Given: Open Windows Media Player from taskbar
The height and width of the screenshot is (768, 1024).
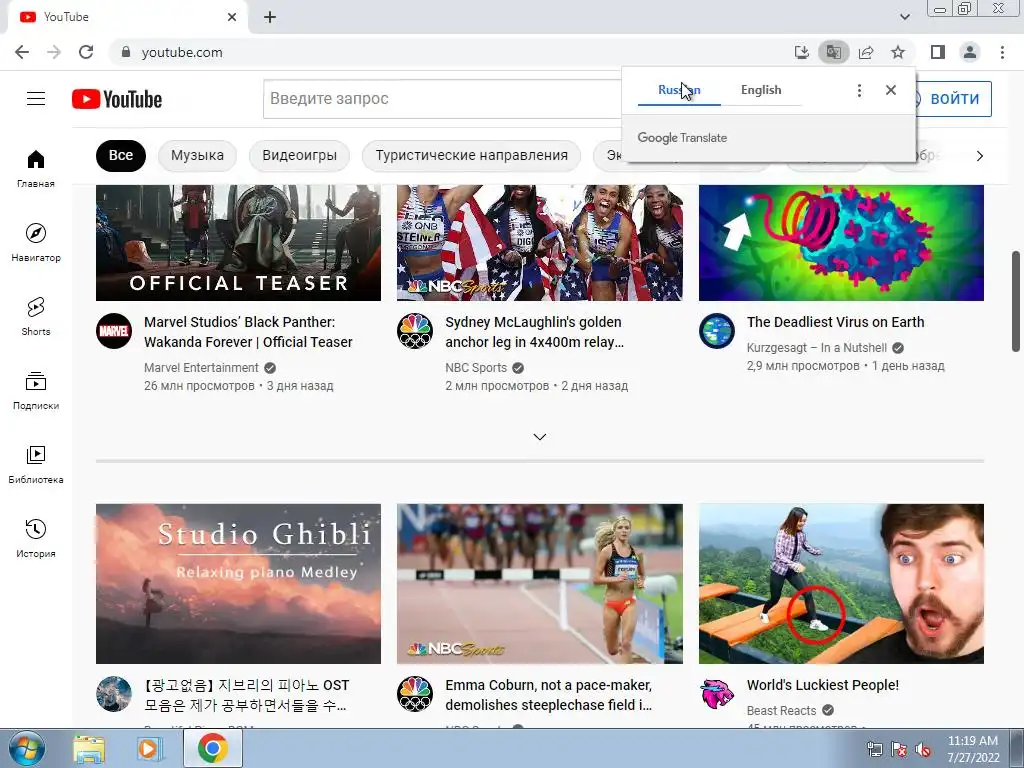Looking at the screenshot, I should point(149,749).
